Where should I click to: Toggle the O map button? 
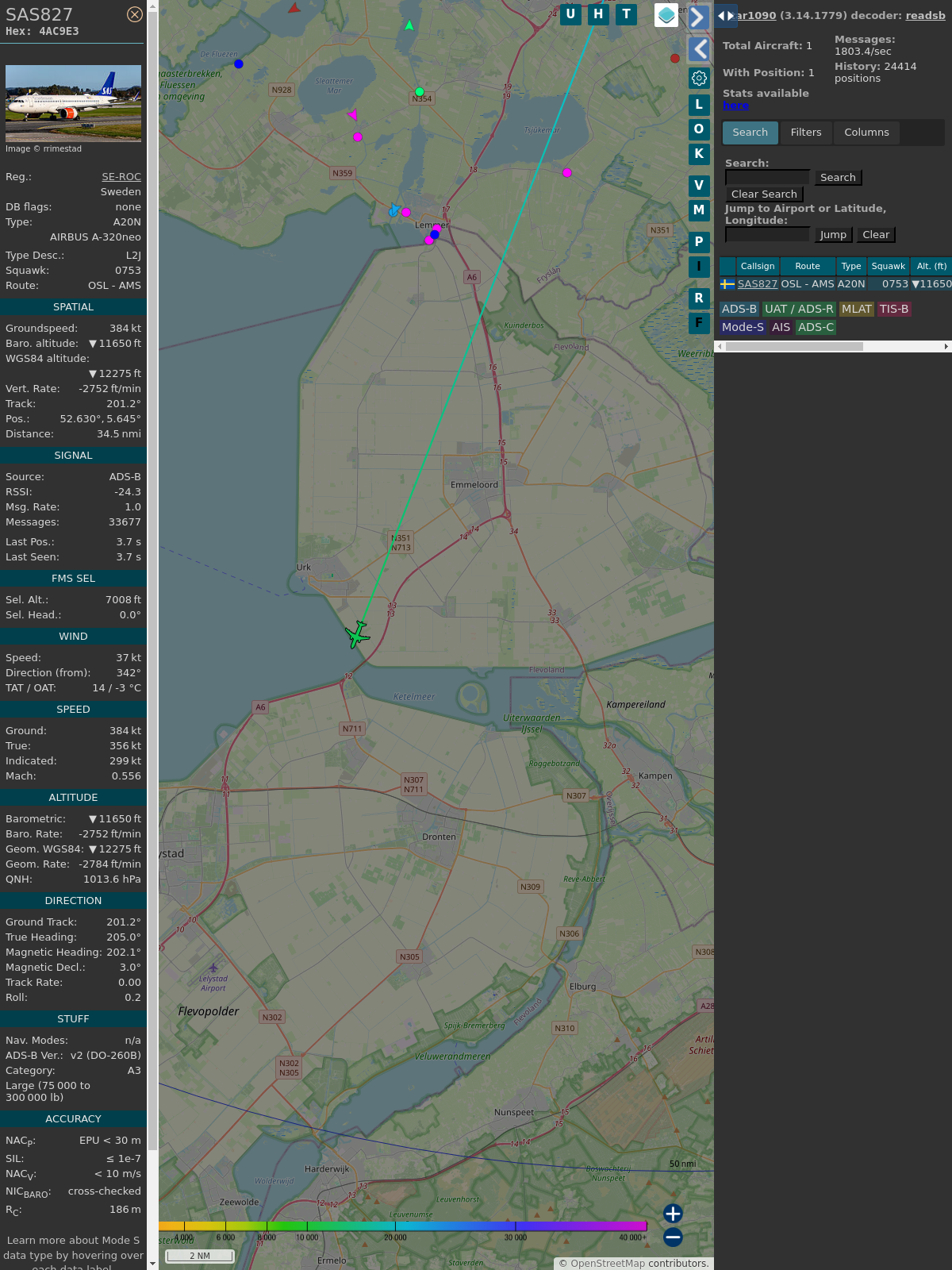[x=699, y=129]
